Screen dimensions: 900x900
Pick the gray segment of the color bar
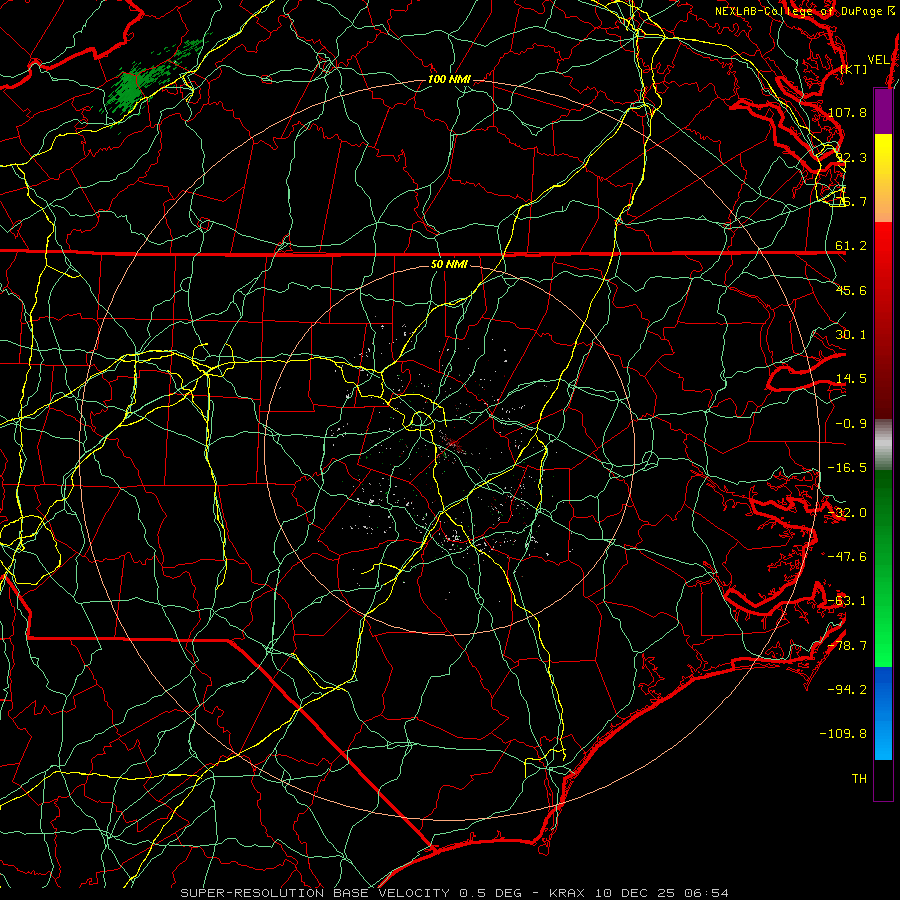(x=883, y=445)
